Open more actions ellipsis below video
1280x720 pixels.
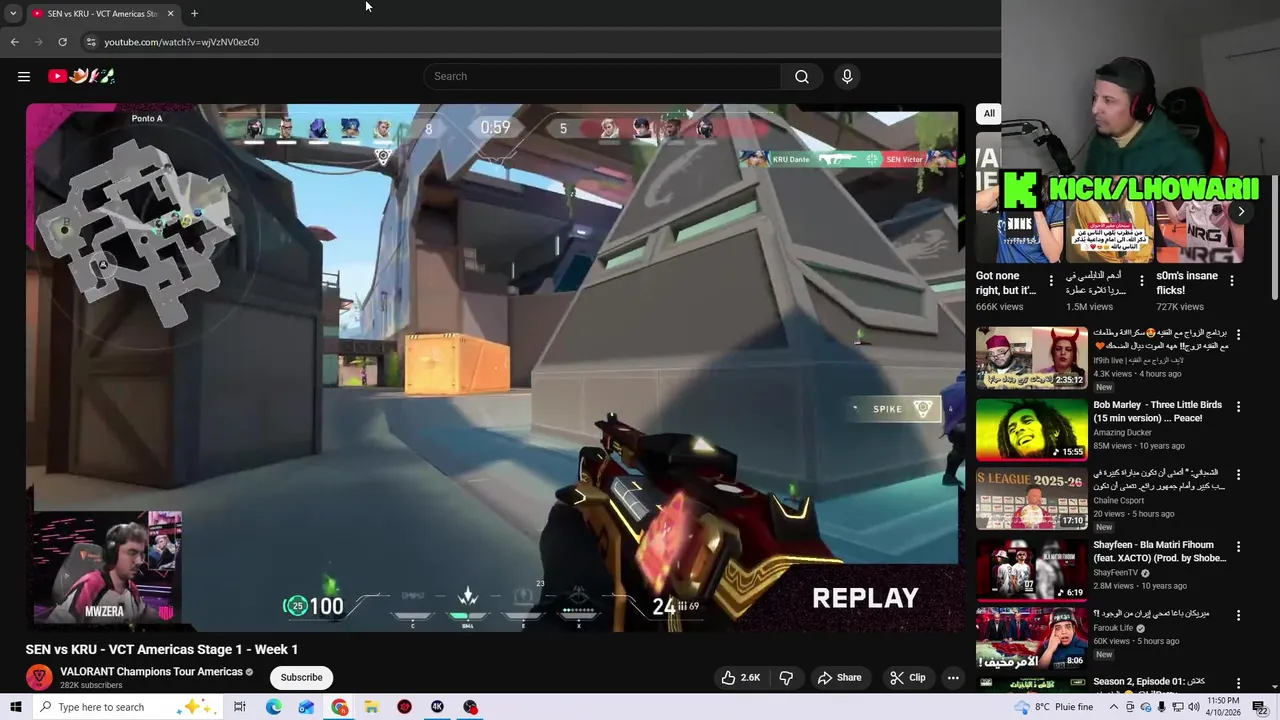(953, 677)
